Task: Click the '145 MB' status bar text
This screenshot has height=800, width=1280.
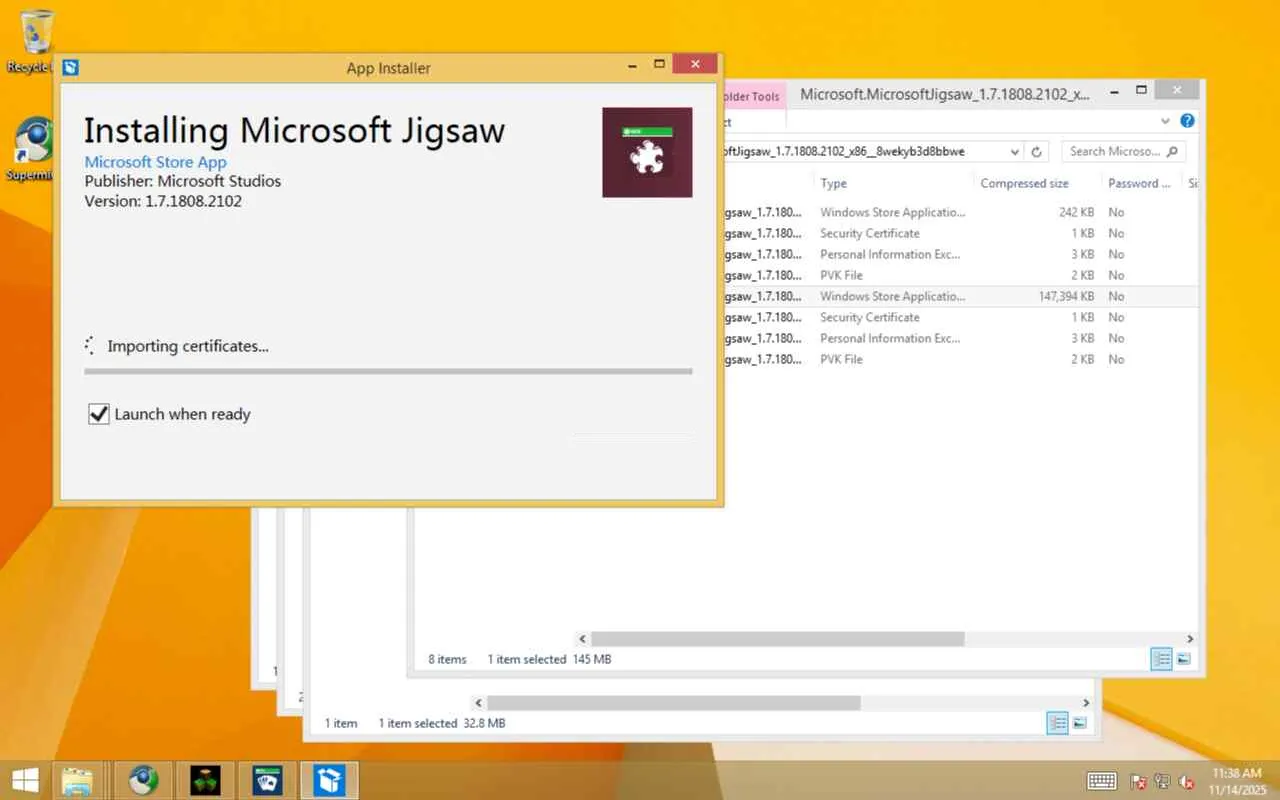Action: tap(591, 659)
